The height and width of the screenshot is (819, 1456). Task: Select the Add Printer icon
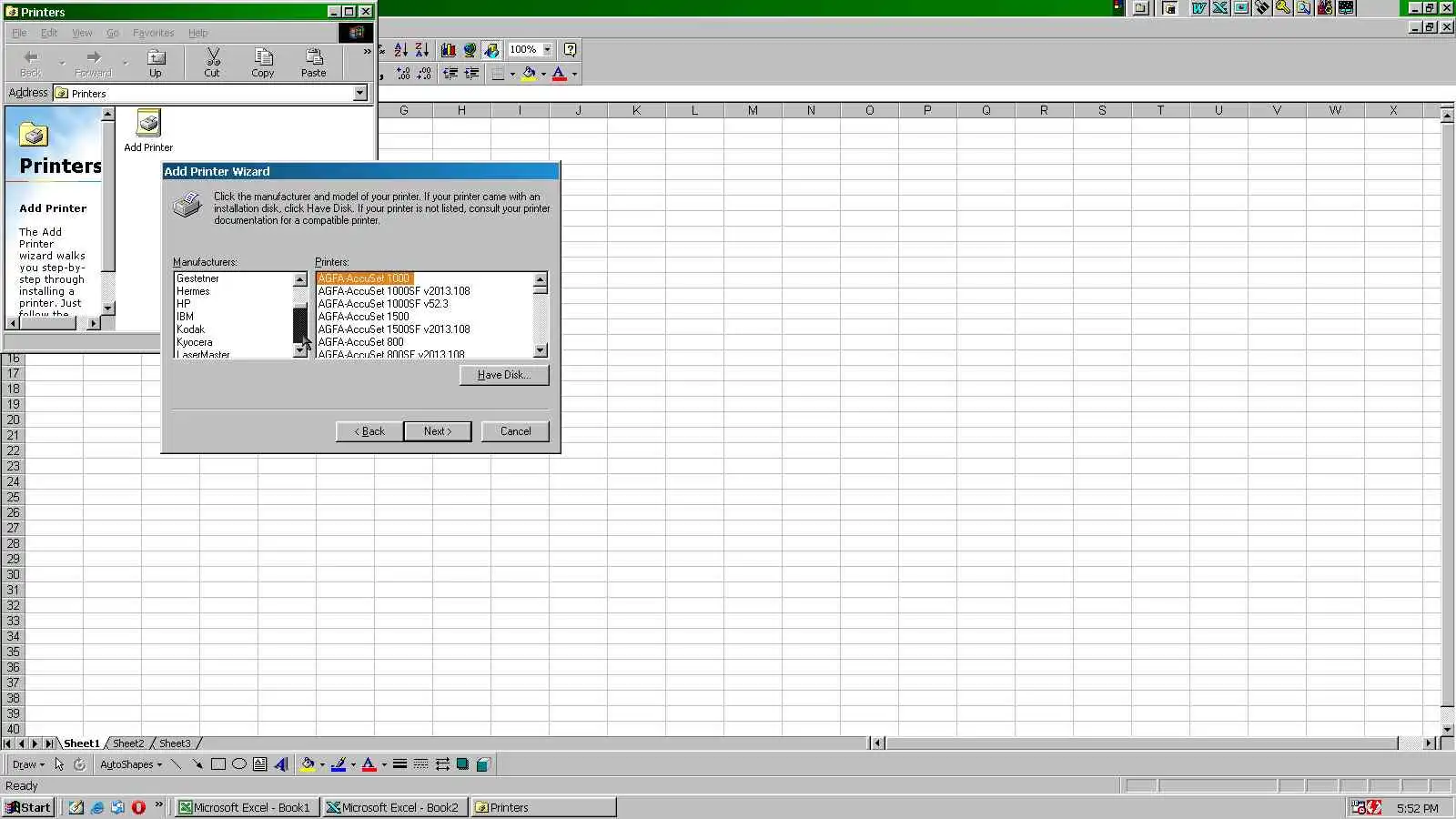(x=148, y=131)
